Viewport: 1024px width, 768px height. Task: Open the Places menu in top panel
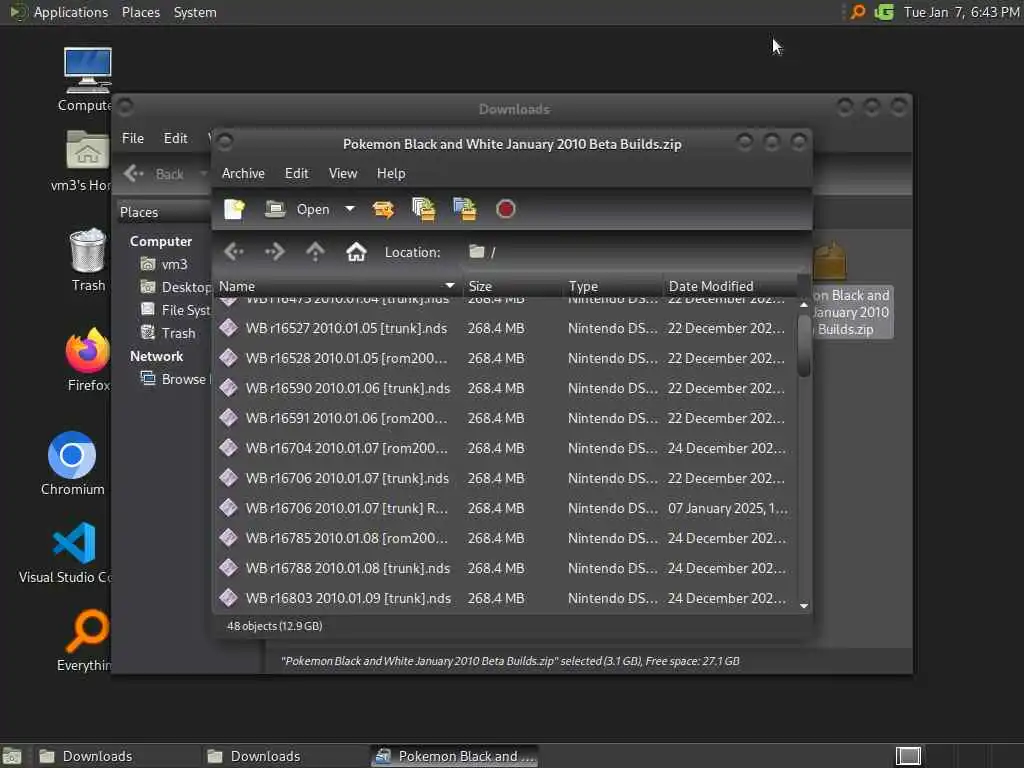140,12
